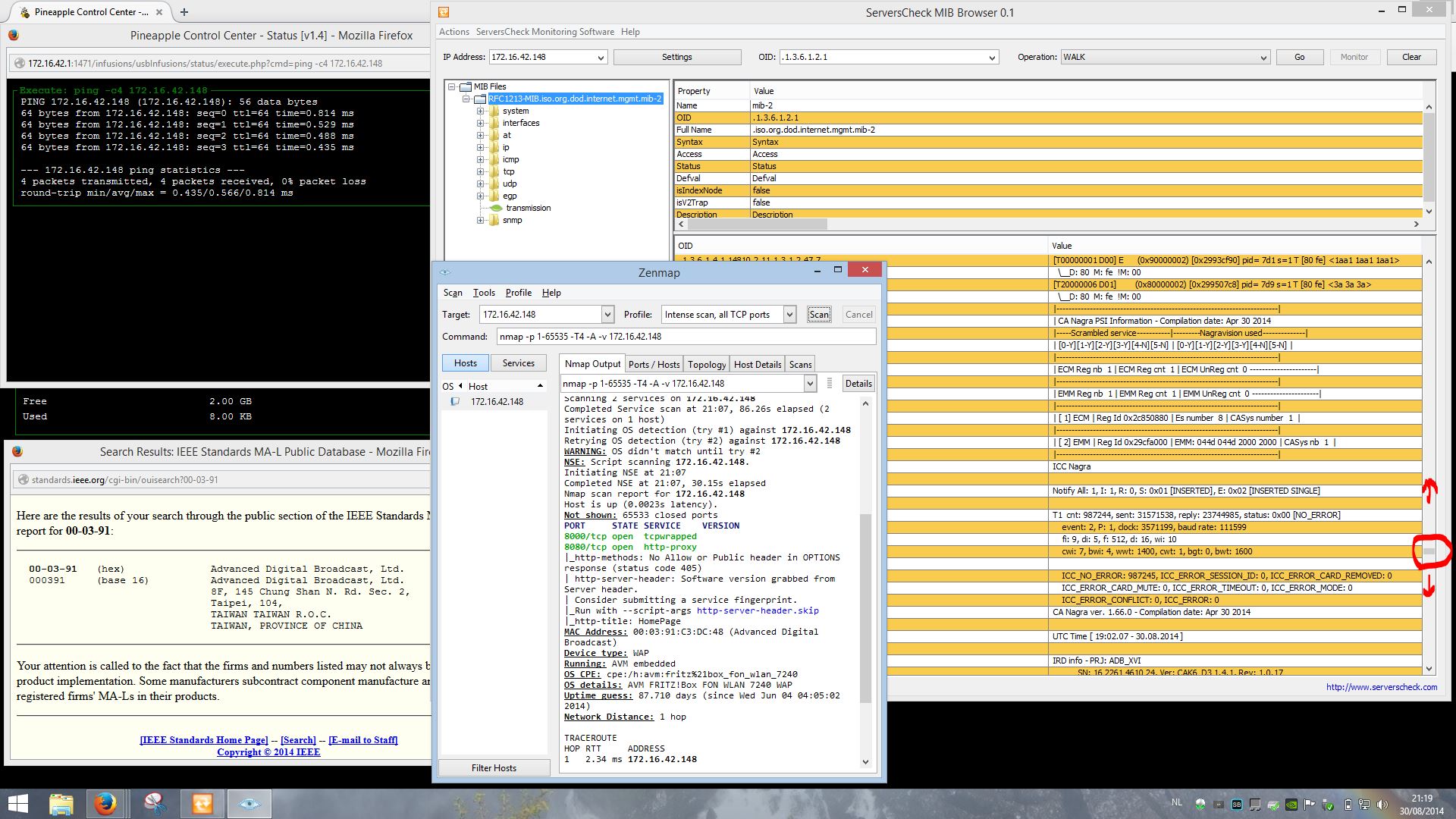The width and height of the screenshot is (1456, 819).
Task: Open Firefox from the taskbar
Action: point(105,804)
